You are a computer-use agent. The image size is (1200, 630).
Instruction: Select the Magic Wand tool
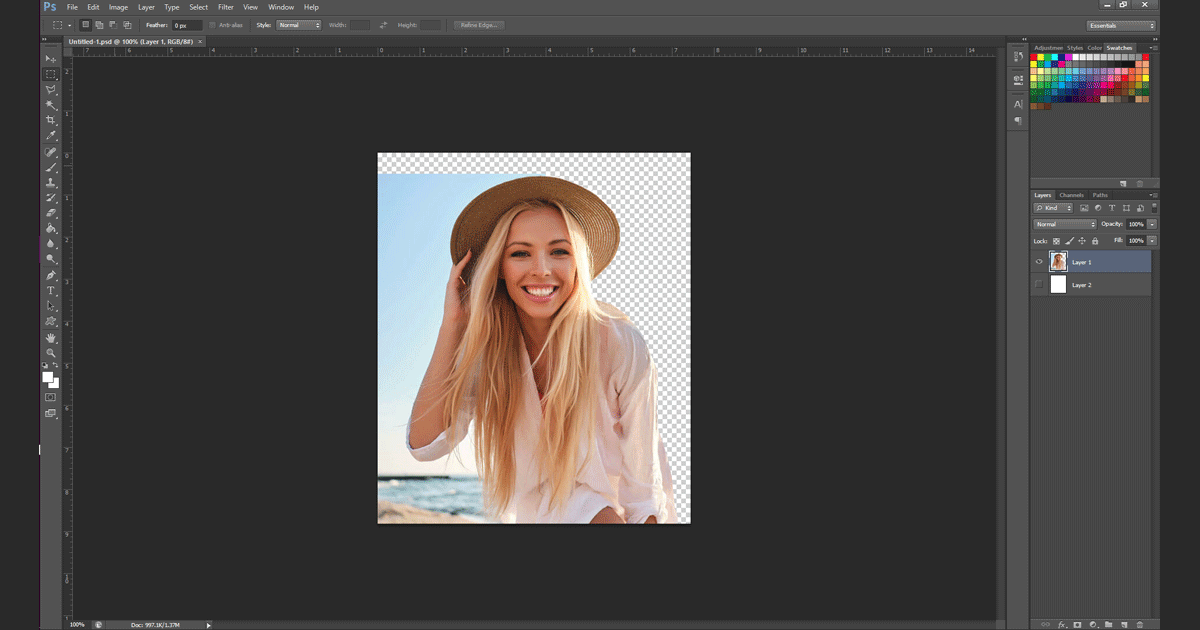click(51, 105)
